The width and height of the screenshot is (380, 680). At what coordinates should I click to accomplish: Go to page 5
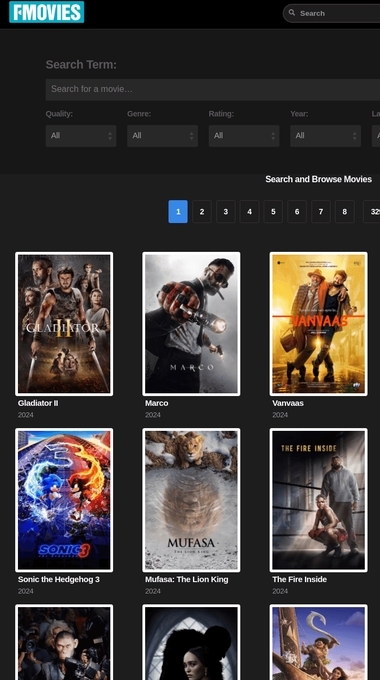(x=273, y=212)
